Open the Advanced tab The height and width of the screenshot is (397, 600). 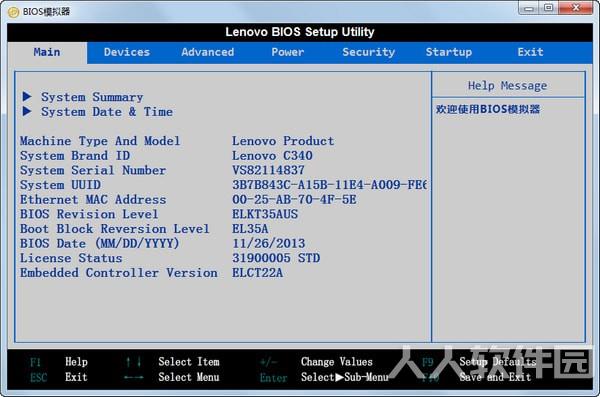pyautogui.click(x=207, y=52)
